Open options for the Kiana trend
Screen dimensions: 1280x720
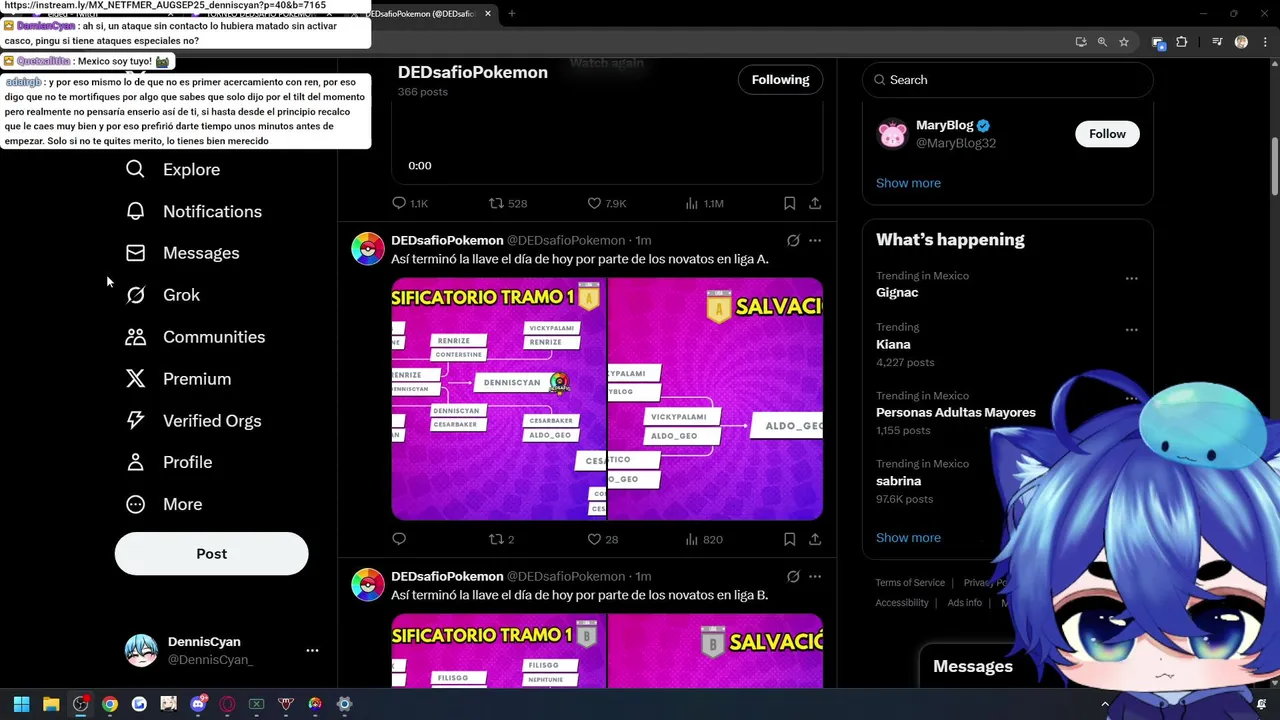click(x=1131, y=330)
